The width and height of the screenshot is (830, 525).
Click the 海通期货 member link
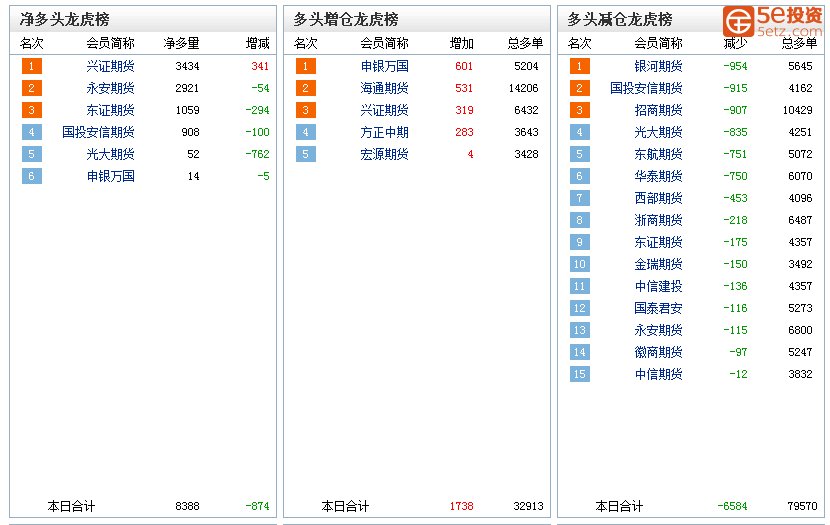pos(385,88)
